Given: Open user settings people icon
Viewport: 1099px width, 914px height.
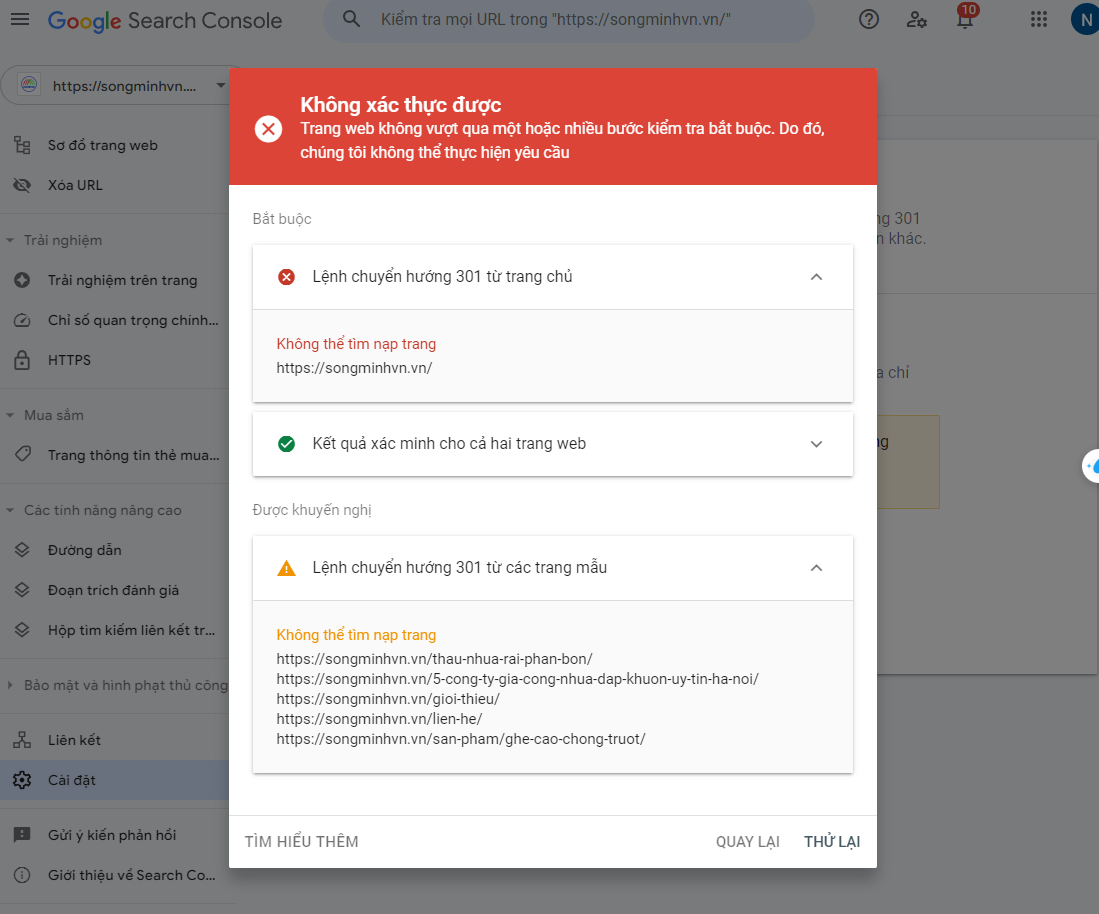Looking at the screenshot, I should click(x=916, y=19).
